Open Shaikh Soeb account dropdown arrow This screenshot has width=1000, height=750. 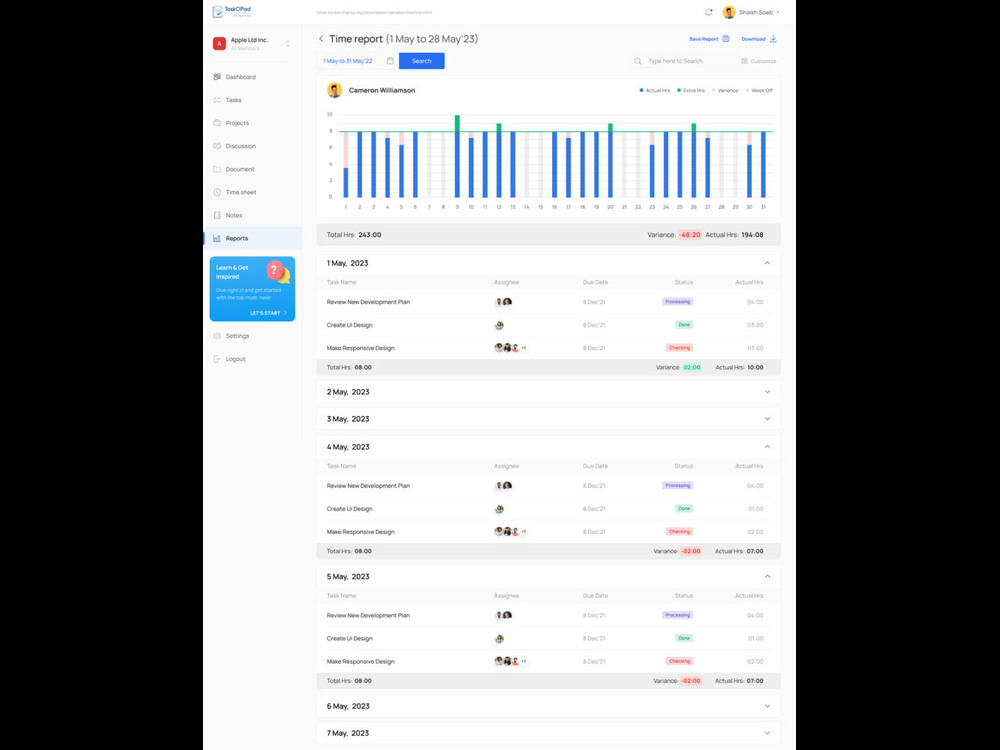pos(778,12)
